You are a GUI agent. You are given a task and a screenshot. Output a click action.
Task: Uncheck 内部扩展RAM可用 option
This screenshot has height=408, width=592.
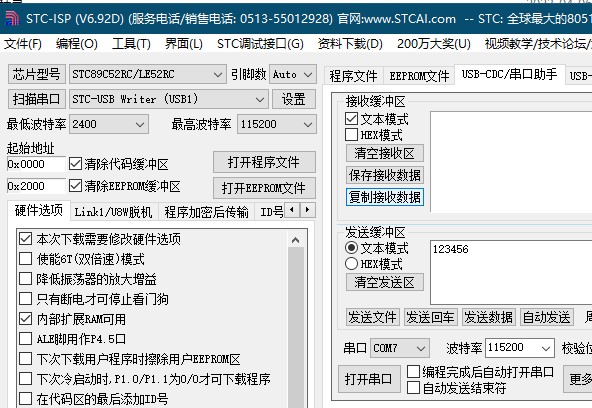click(x=25, y=319)
